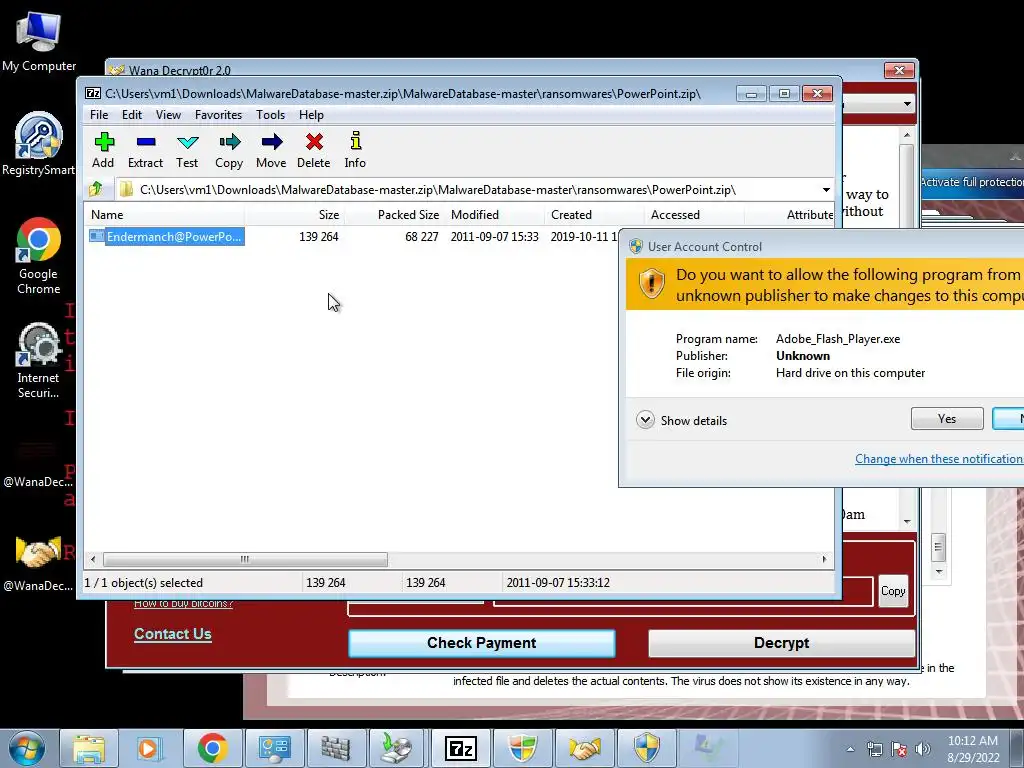Show hidden tray icons arrow
This screenshot has width=1024, height=768.
click(850, 749)
